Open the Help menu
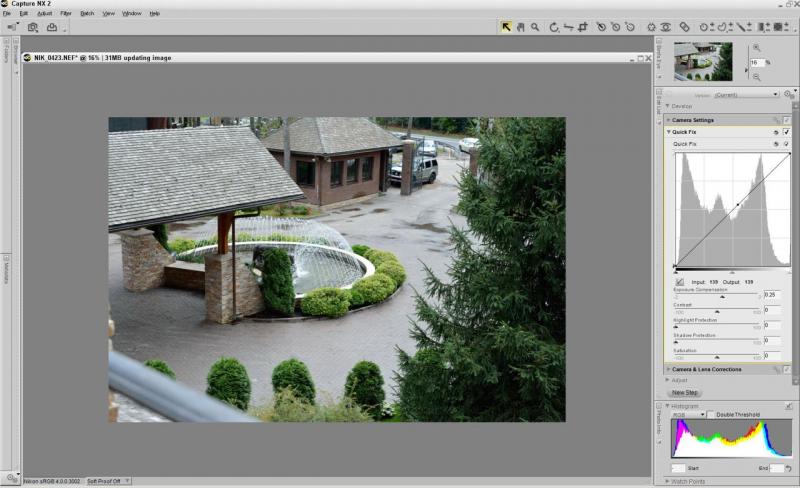 click(155, 14)
